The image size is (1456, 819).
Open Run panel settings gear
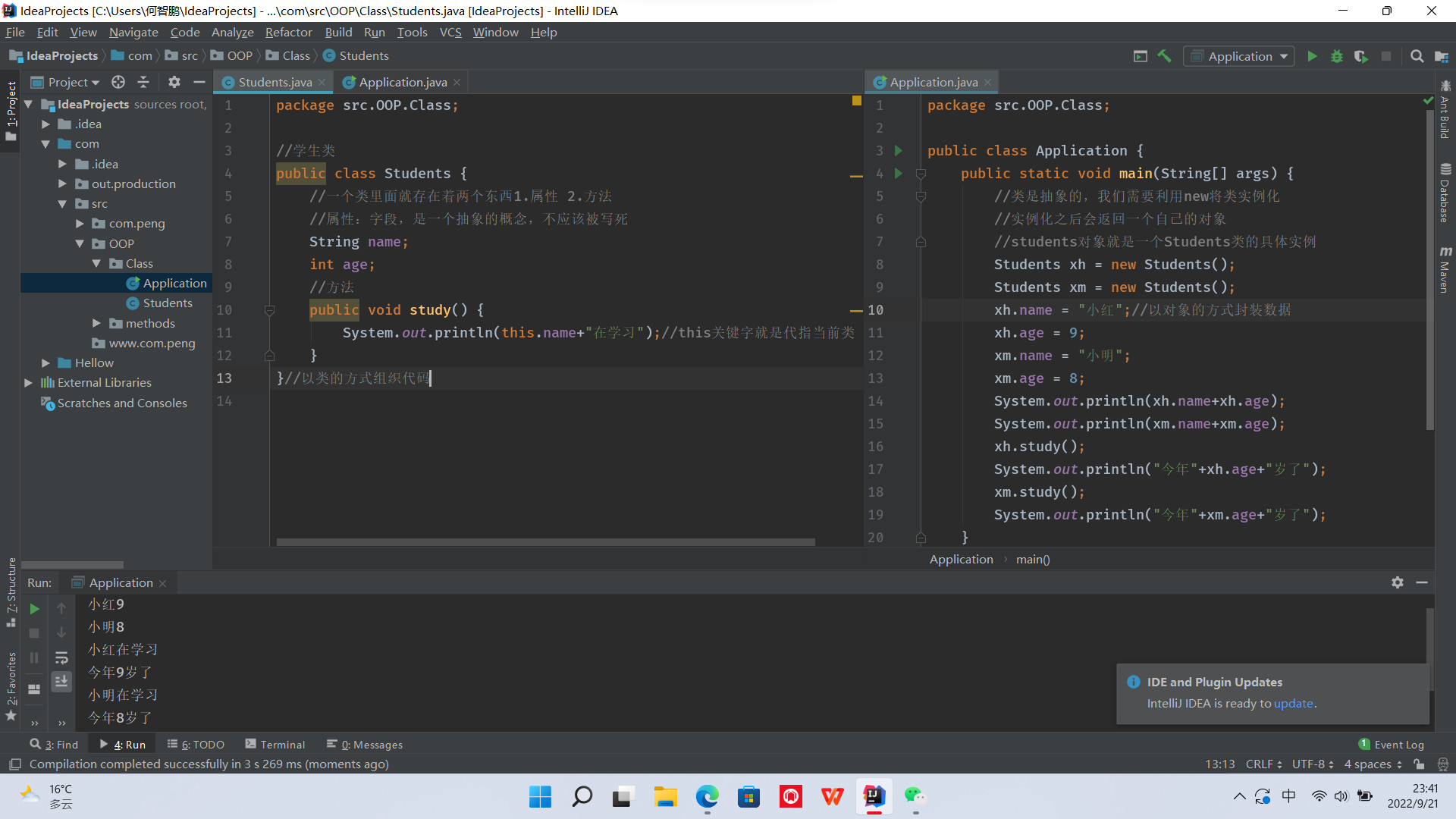[1397, 582]
